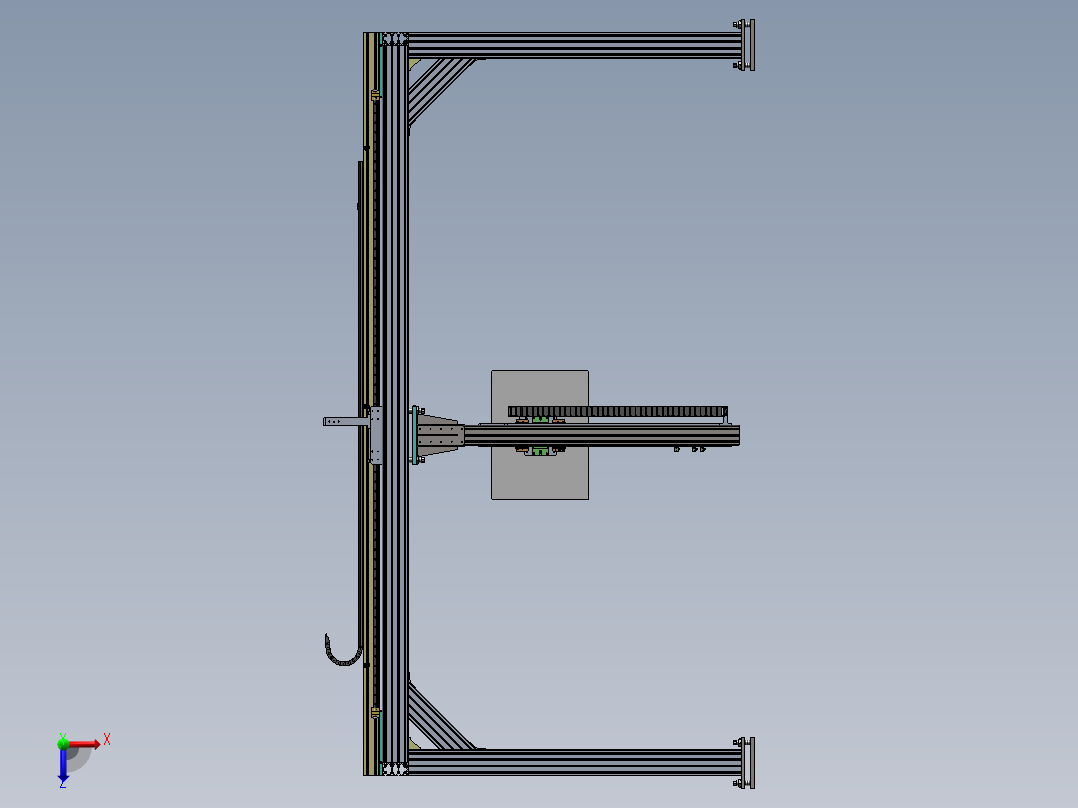Viewport: 1078px width, 808px height.
Task: Select the bottom-right mounting flange plate
Action: tap(751, 763)
